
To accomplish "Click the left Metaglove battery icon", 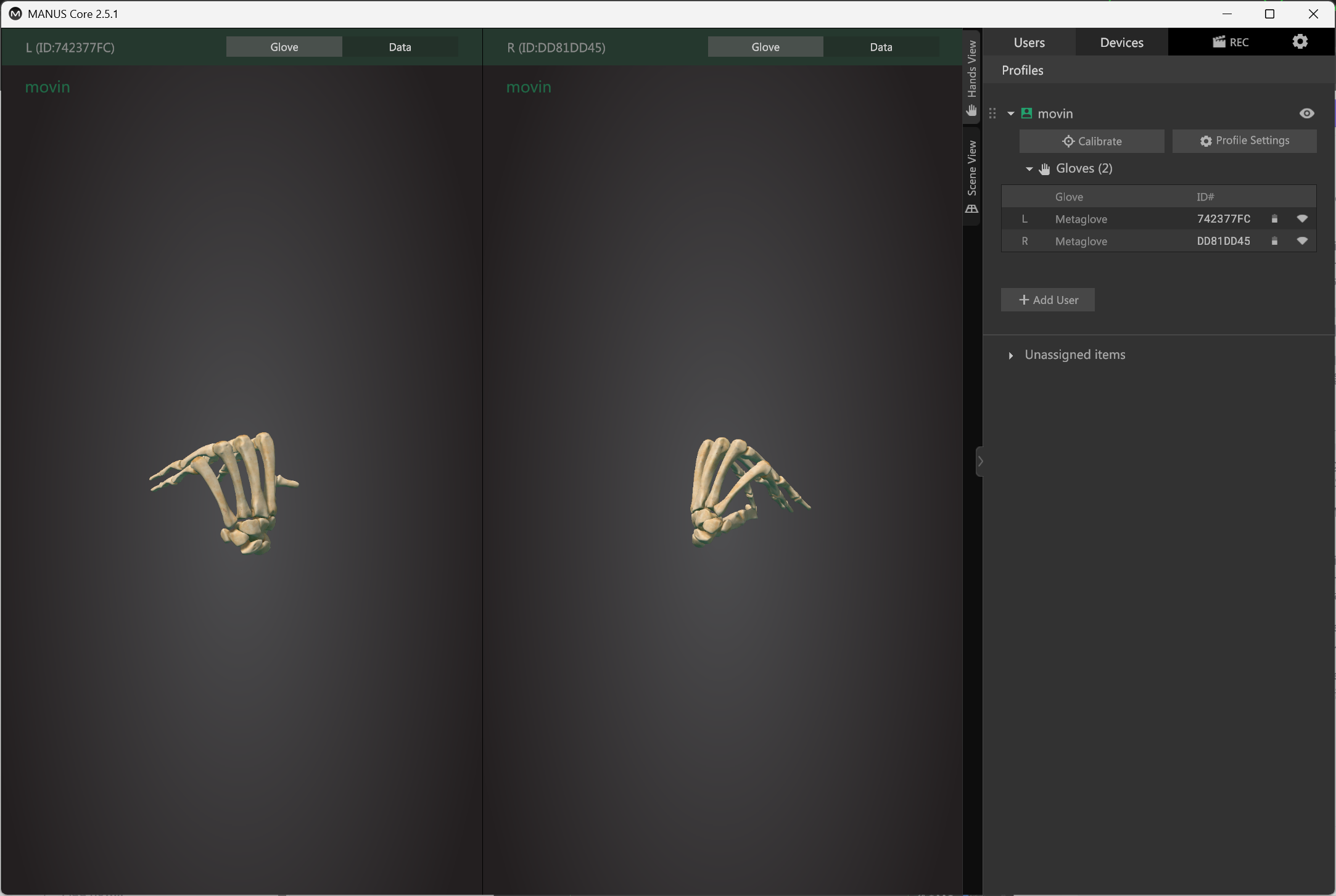I will coord(1274,219).
